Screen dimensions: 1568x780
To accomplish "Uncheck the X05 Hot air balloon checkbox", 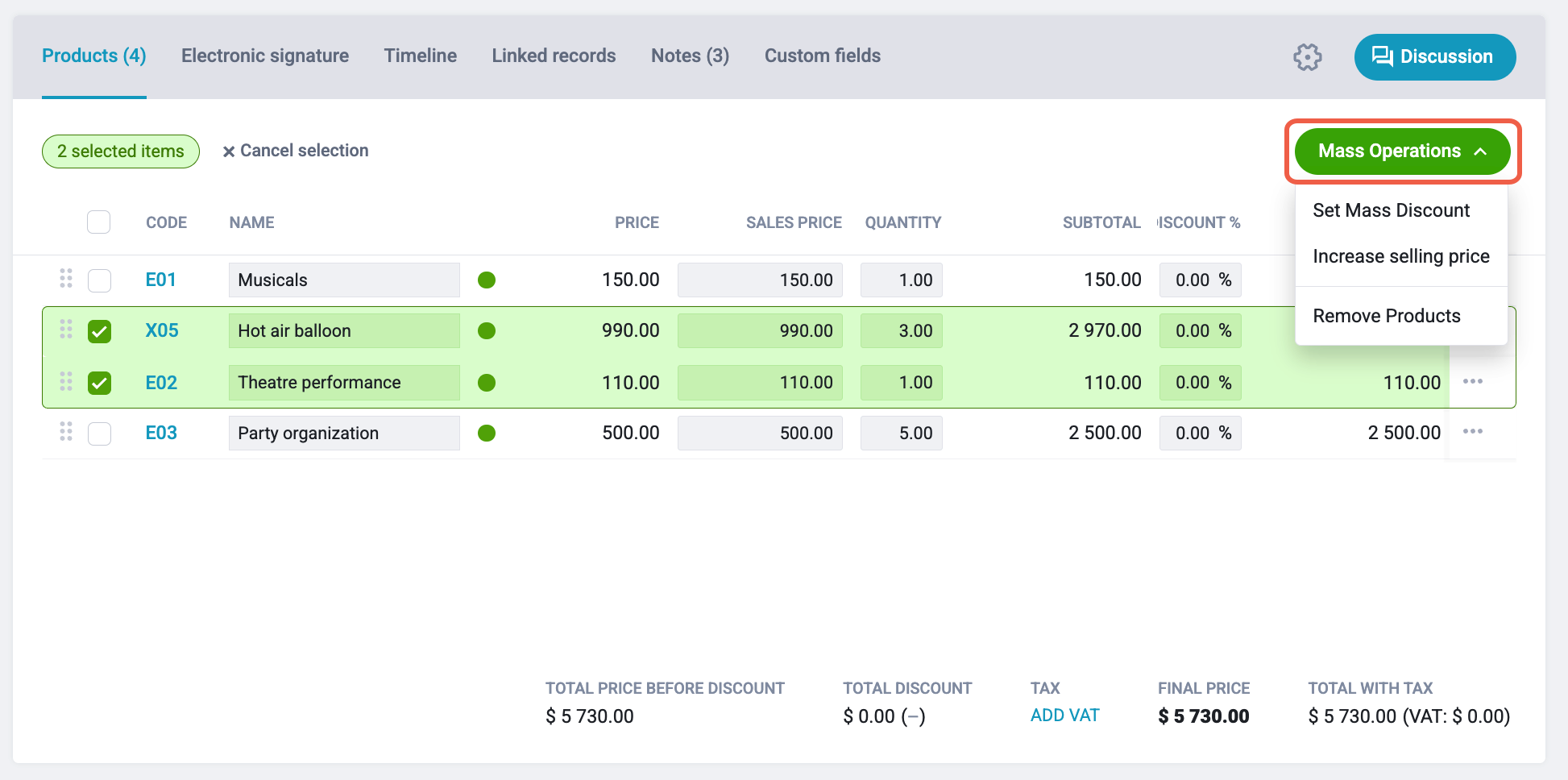I will pyautogui.click(x=99, y=331).
